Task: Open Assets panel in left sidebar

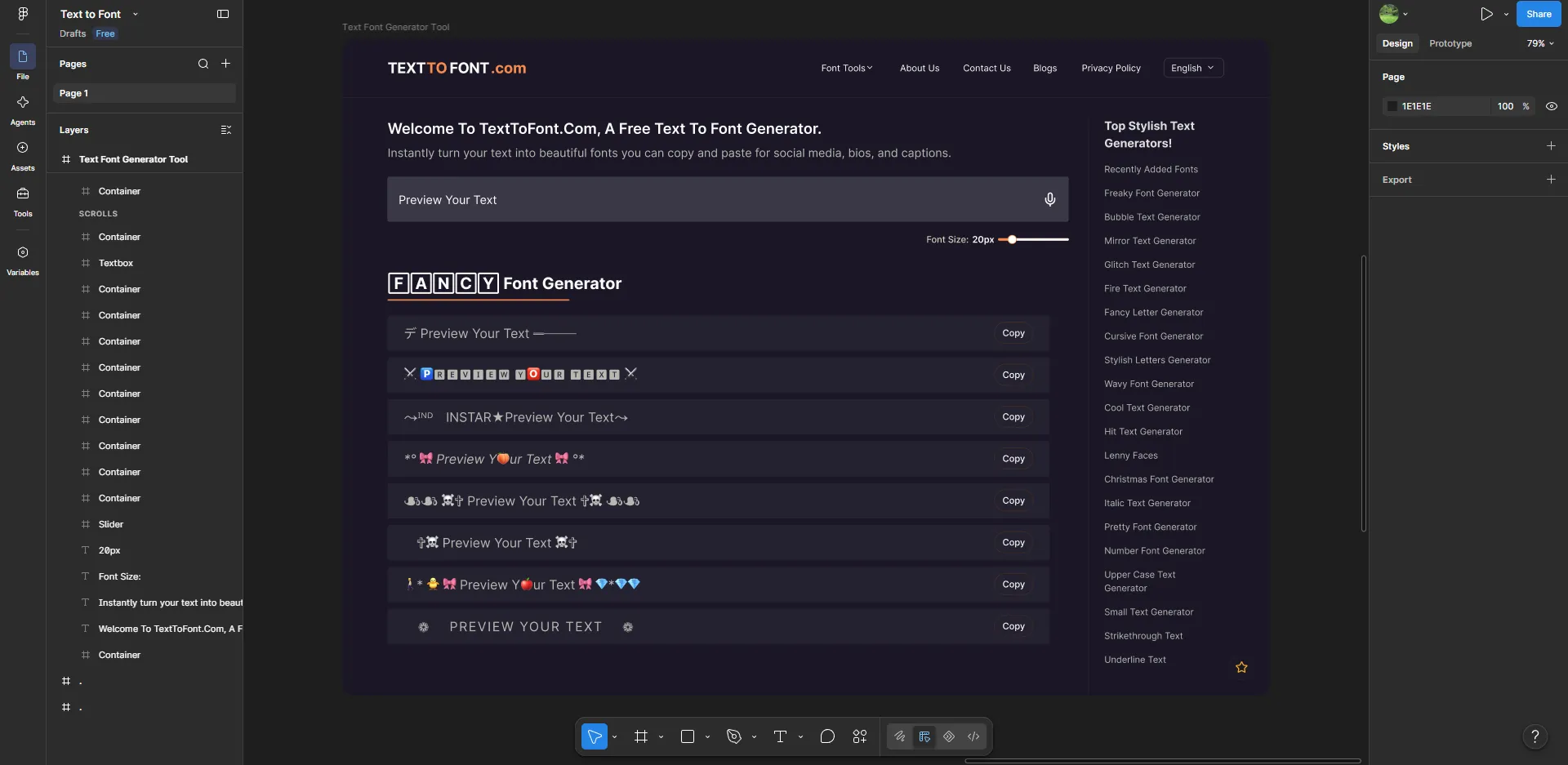Action: pos(23,155)
